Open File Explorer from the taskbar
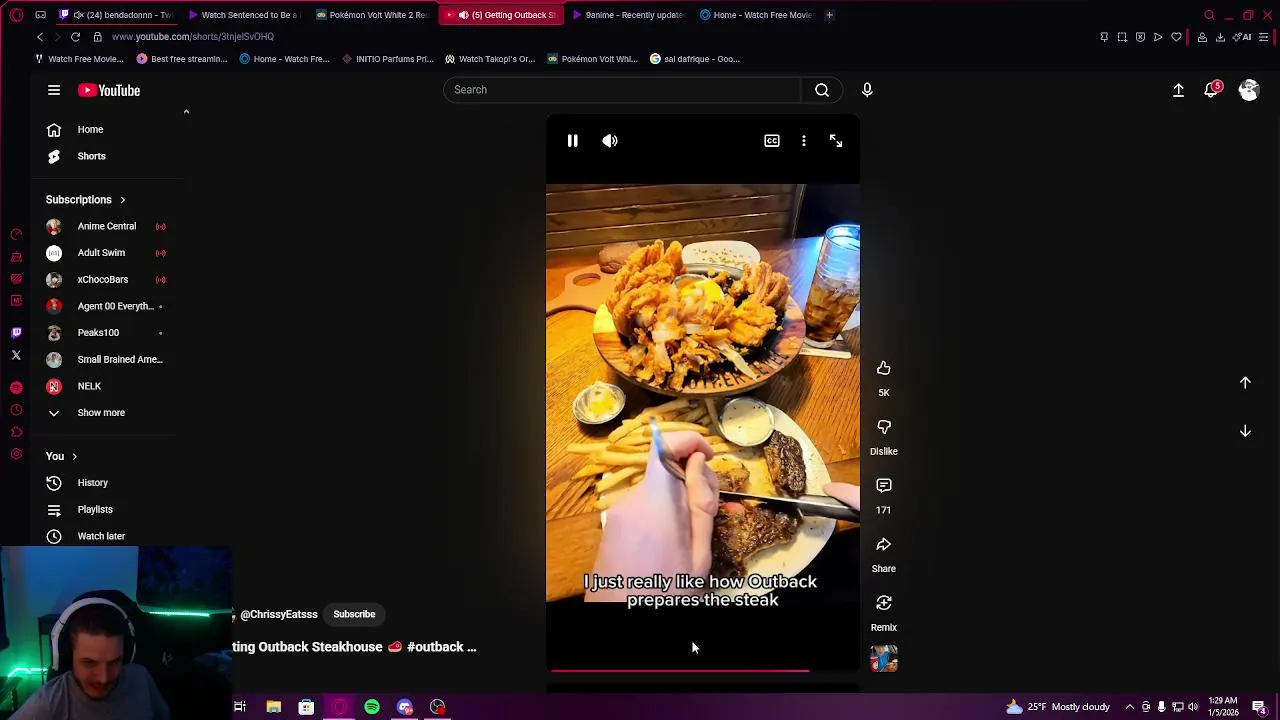This screenshot has width=1280, height=720. (273, 707)
